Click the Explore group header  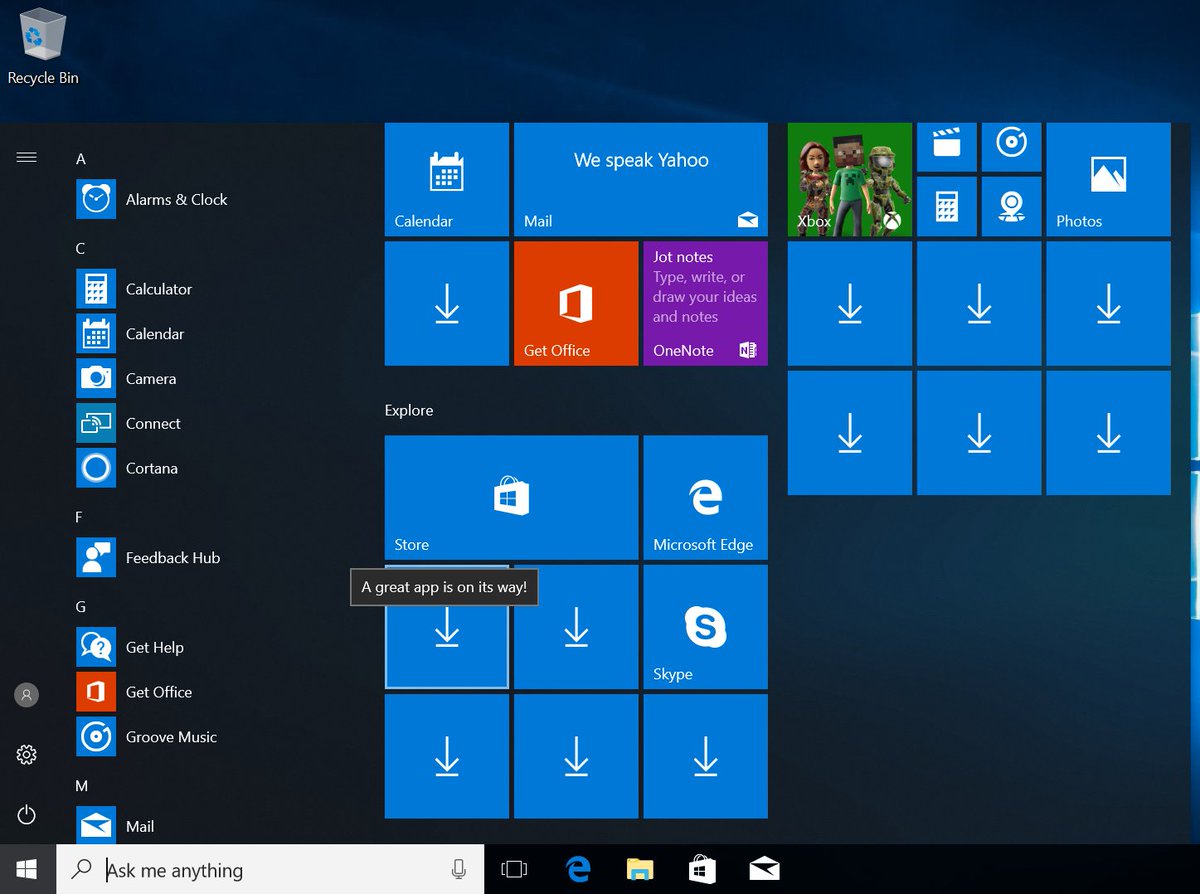409,410
